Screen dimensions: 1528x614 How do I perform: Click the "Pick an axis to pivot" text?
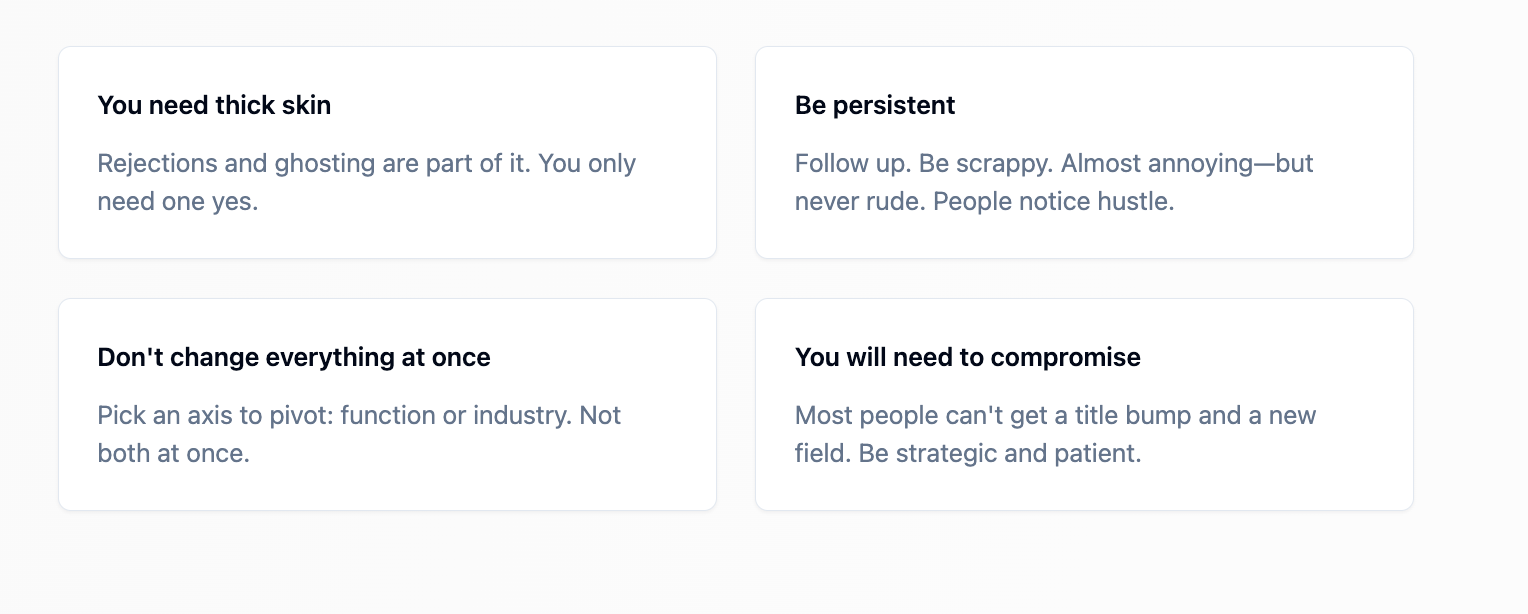tap(359, 434)
